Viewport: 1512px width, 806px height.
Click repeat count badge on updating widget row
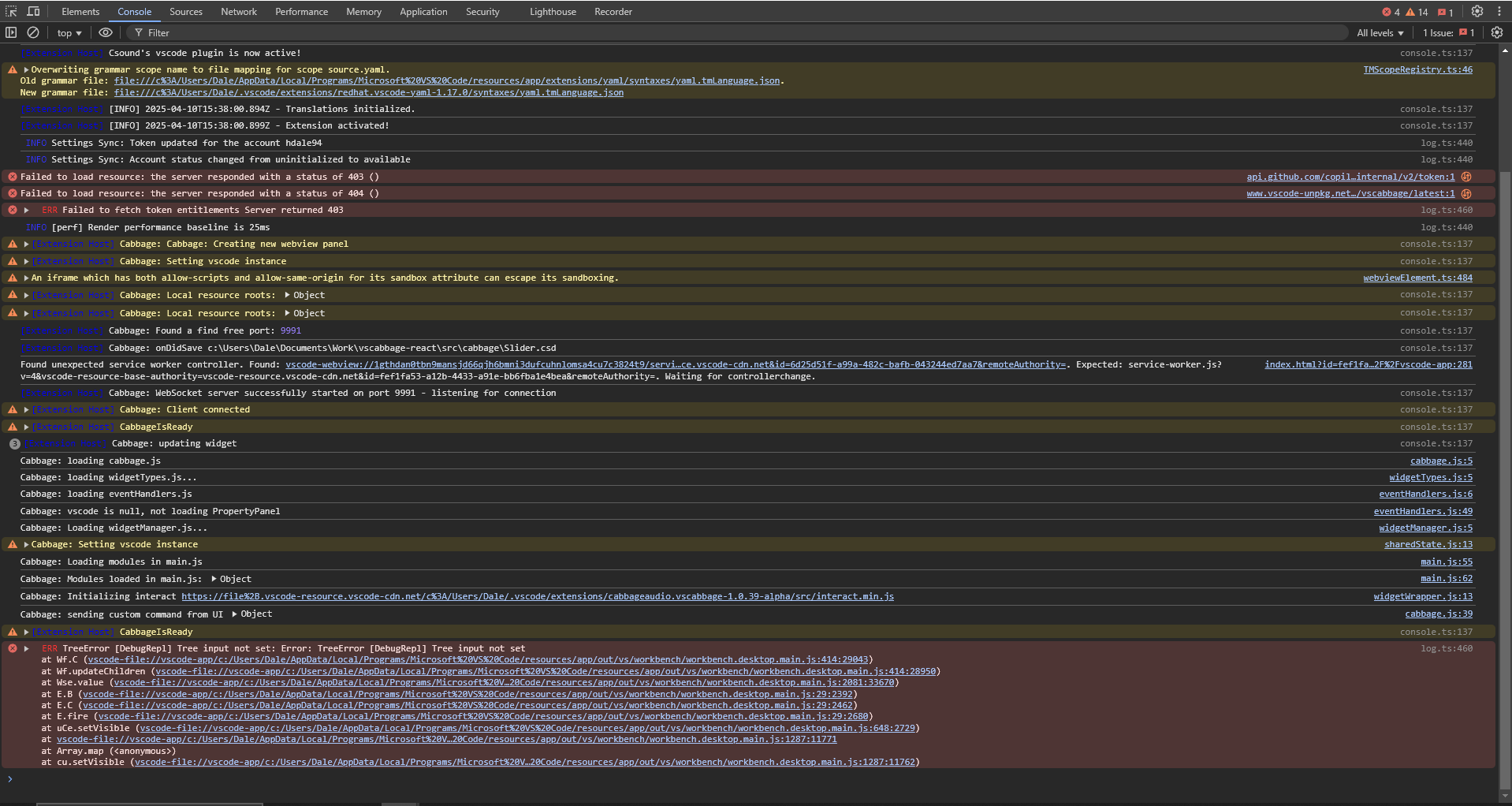pos(14,444)
